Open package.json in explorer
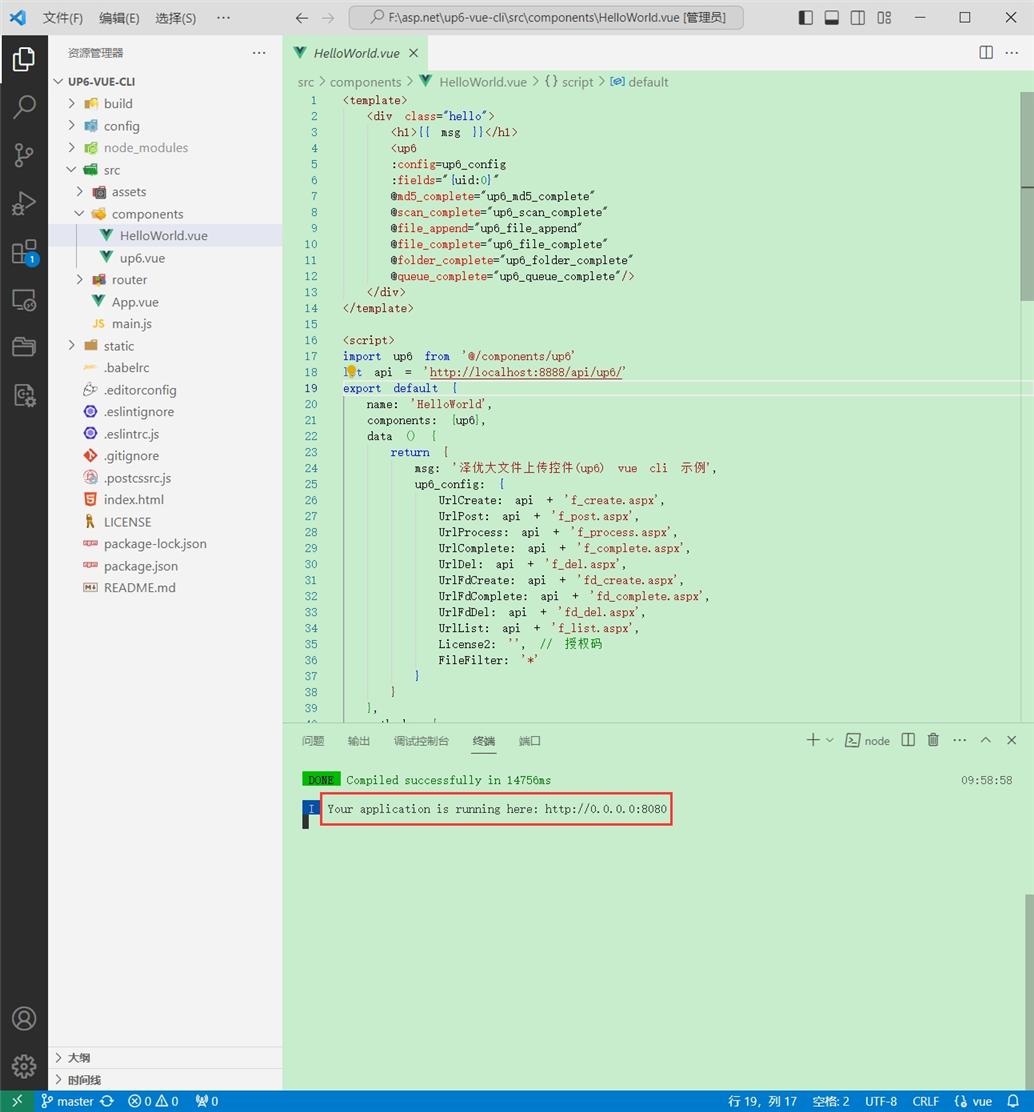 click(140, 566)
